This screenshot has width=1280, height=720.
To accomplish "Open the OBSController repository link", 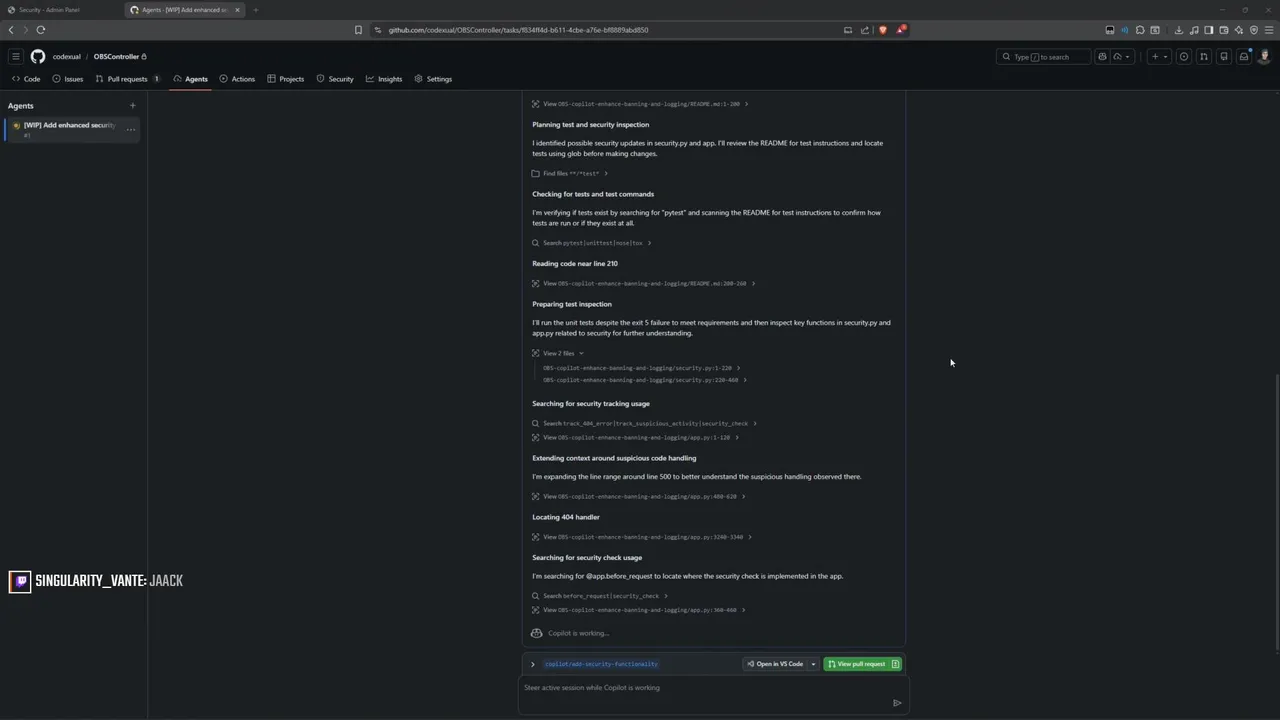I will click(x=116, y=57).
